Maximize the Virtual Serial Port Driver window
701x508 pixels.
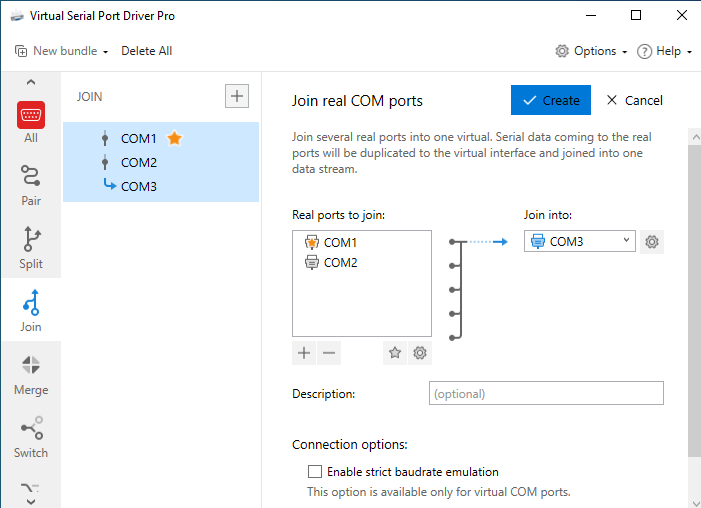pos(636,16)
